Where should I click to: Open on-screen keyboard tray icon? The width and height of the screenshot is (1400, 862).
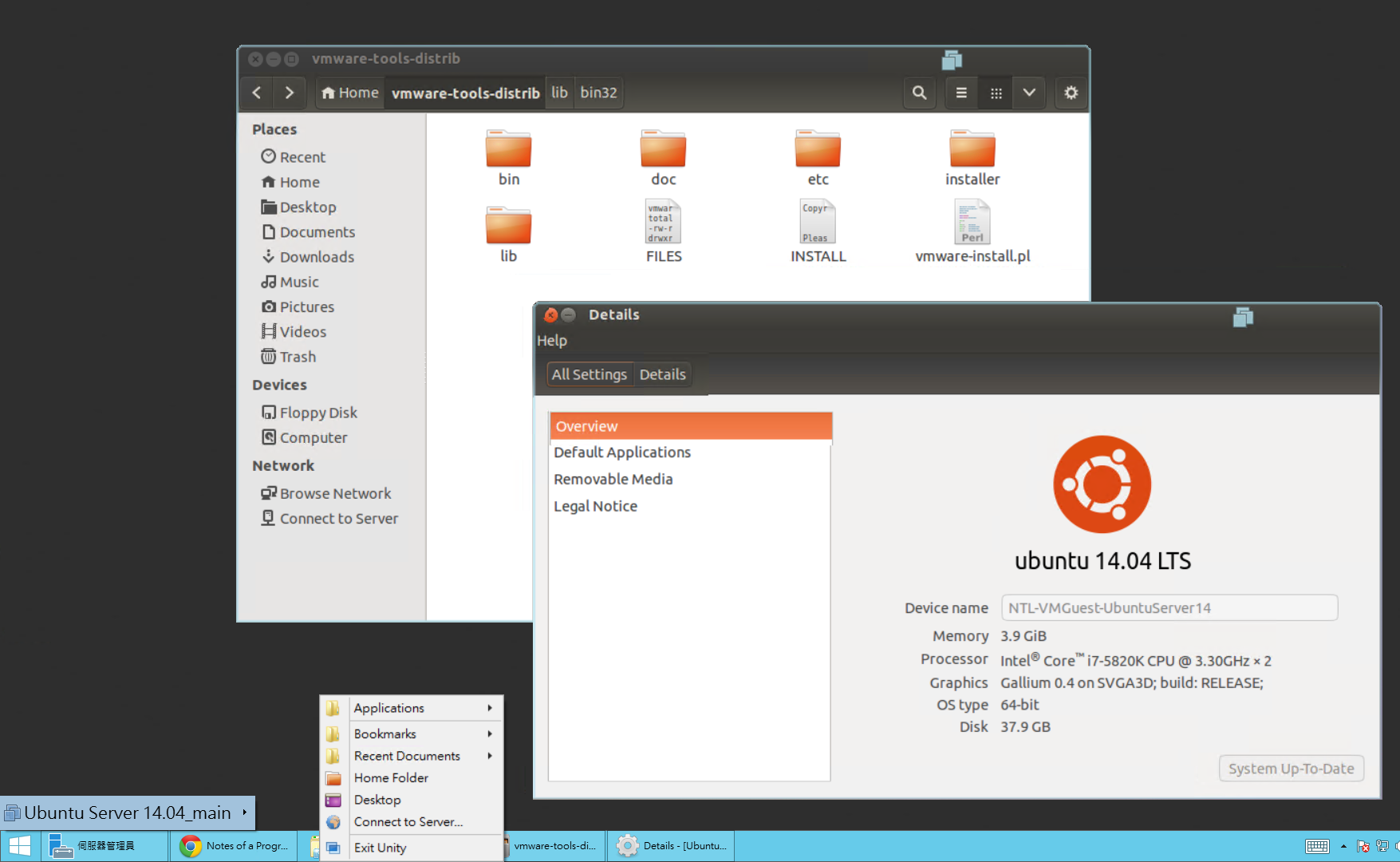coord(1317,846)
